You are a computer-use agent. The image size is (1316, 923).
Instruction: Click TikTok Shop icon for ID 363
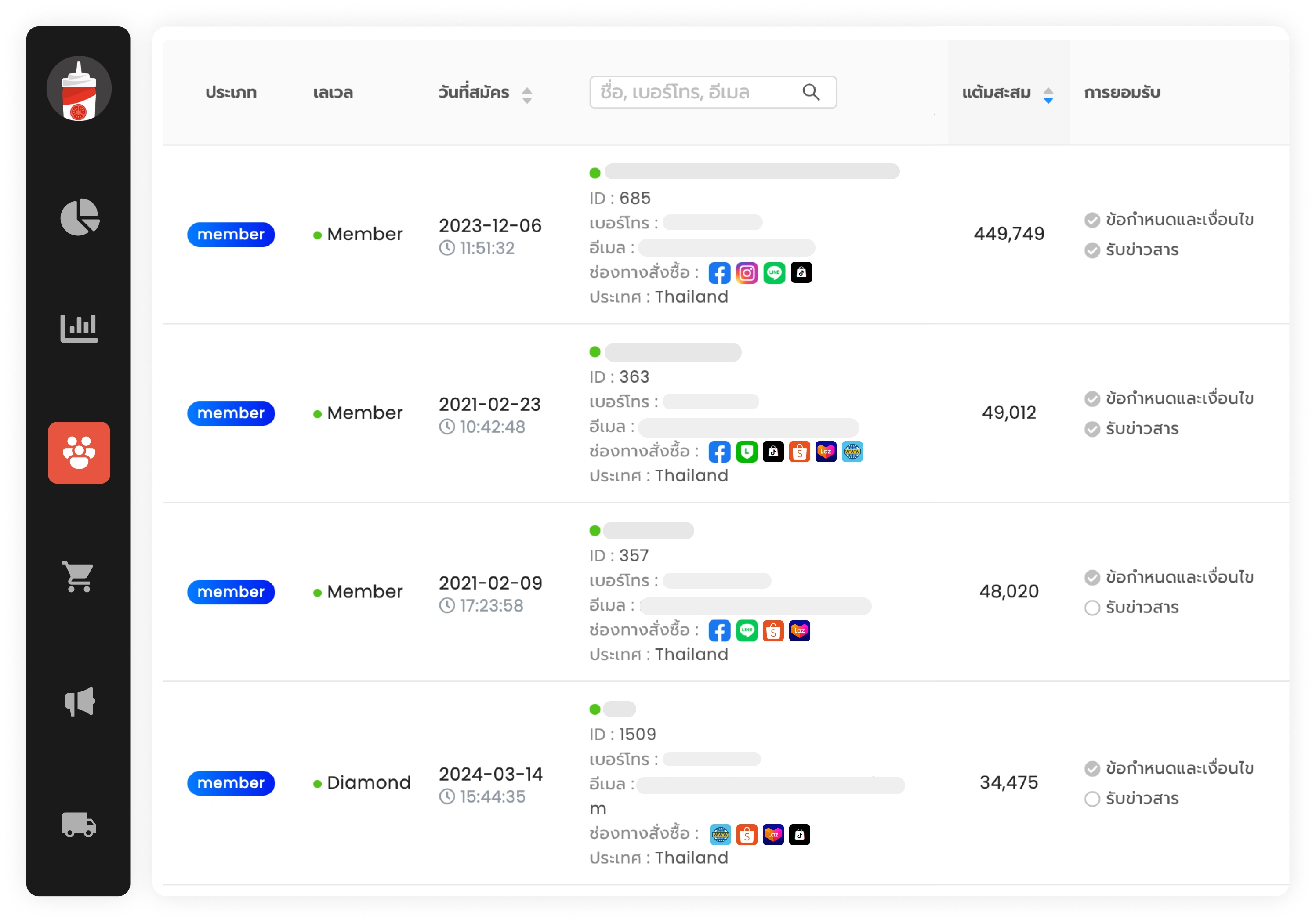pyautogui.click(x=773, y=452)
